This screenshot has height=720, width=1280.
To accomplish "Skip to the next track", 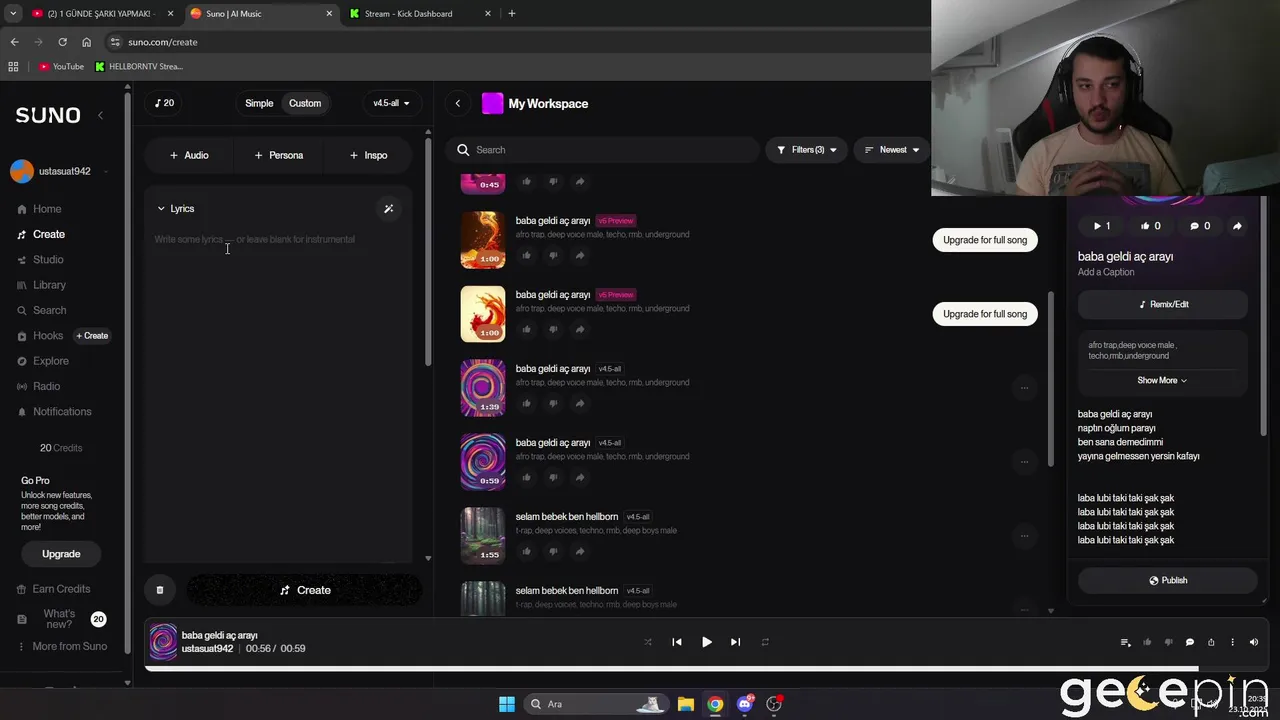I will click(x=736, y=642).
